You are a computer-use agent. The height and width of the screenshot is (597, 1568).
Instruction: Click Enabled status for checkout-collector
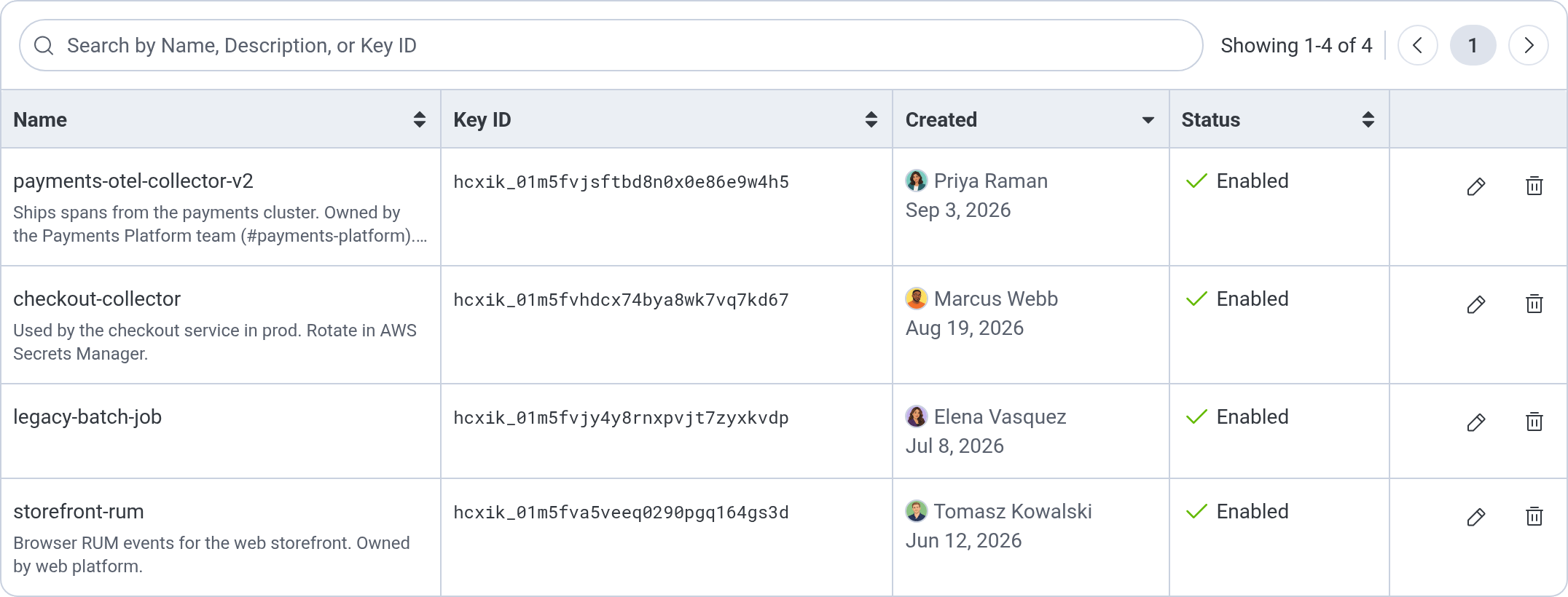click(1237, 298)
